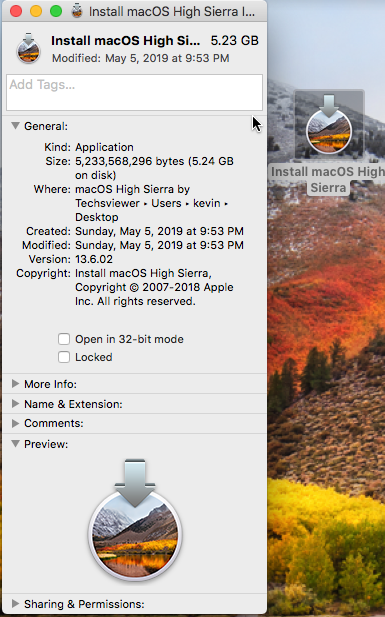Screen dimensions: 385x617
Task: Click the Desktop path segment
Action: click(x=96, y=217)
